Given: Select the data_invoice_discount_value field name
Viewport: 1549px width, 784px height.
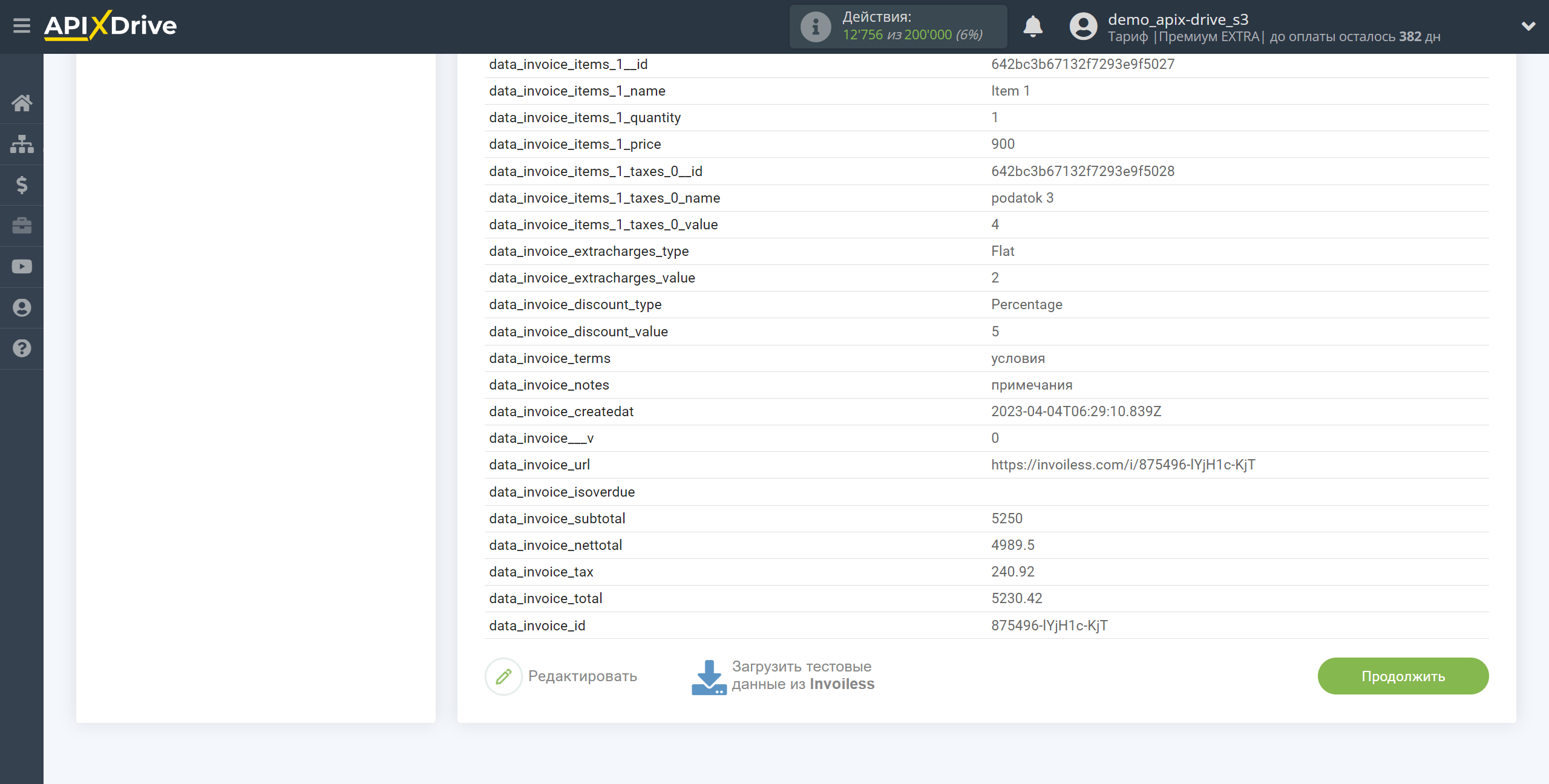Looking at the screenshot, I should [x=578, y=332].
